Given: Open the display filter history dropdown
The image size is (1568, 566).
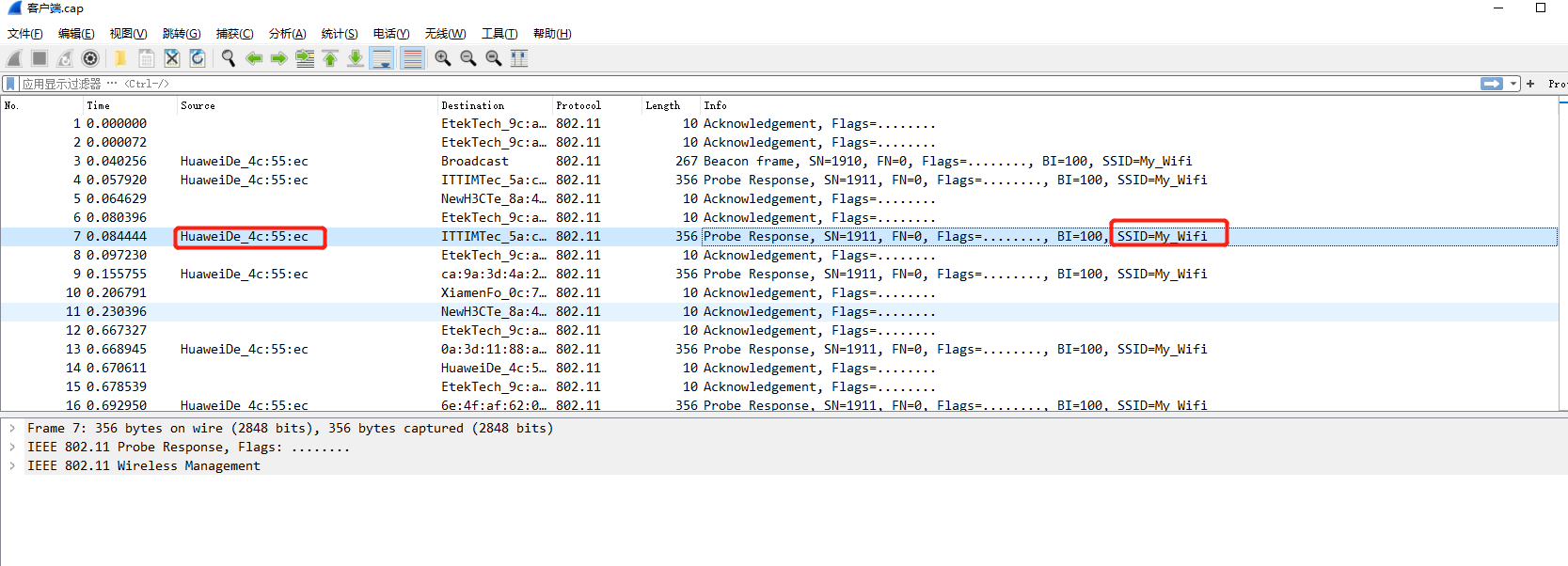Looking at the screenshot, I should point(1513,84).
